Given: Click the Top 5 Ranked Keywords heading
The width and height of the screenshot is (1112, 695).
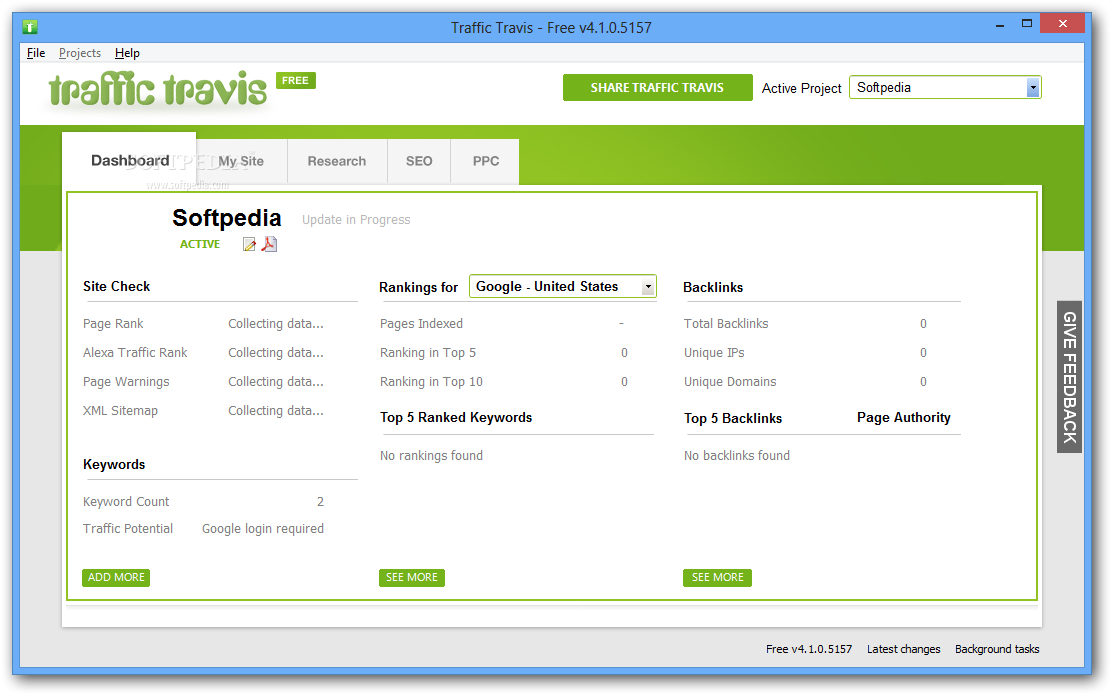Looking at the screenshot, I should [x=456, y=418].
